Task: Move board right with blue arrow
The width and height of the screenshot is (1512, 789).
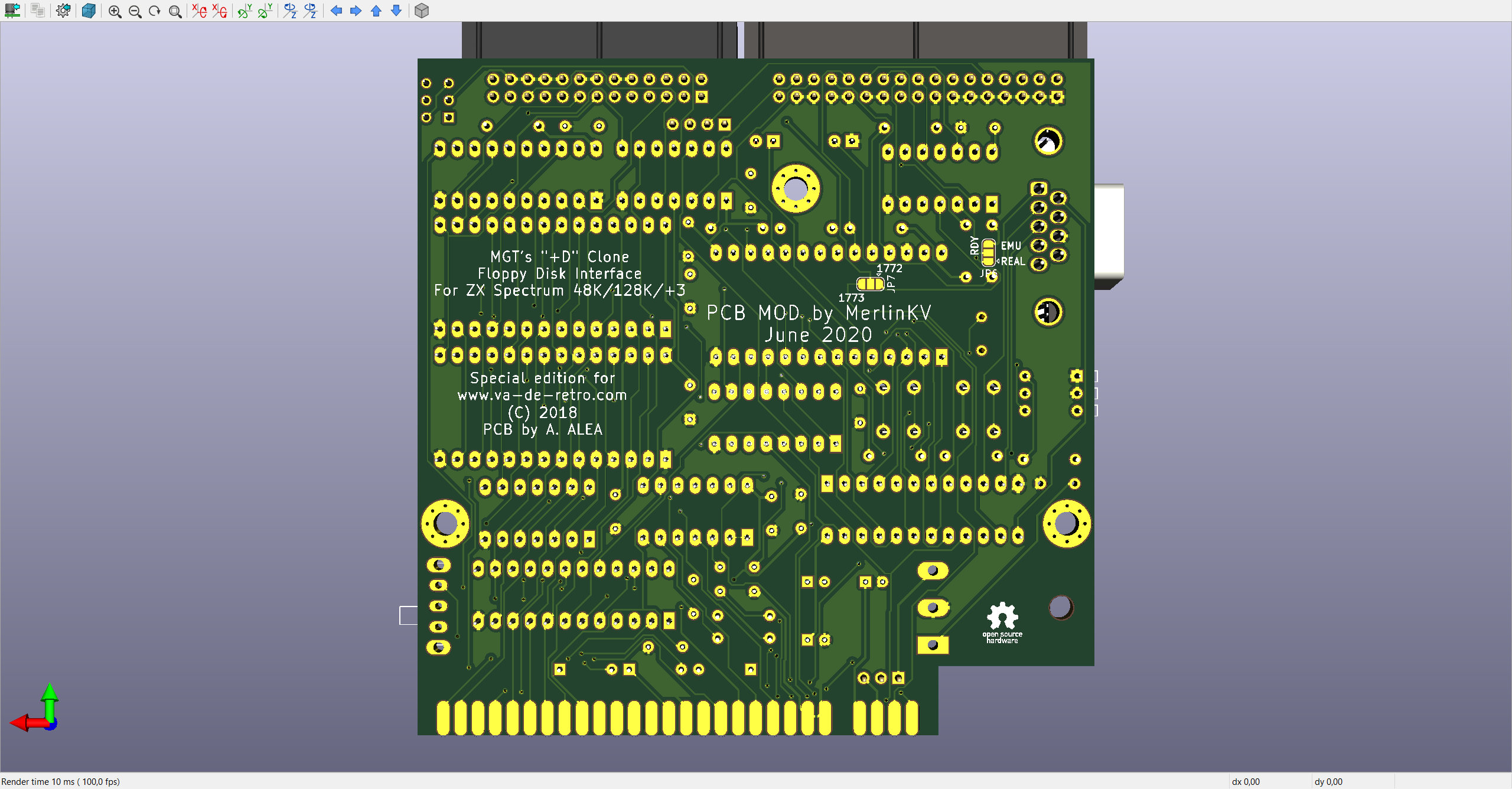Action: coord(356,11)
